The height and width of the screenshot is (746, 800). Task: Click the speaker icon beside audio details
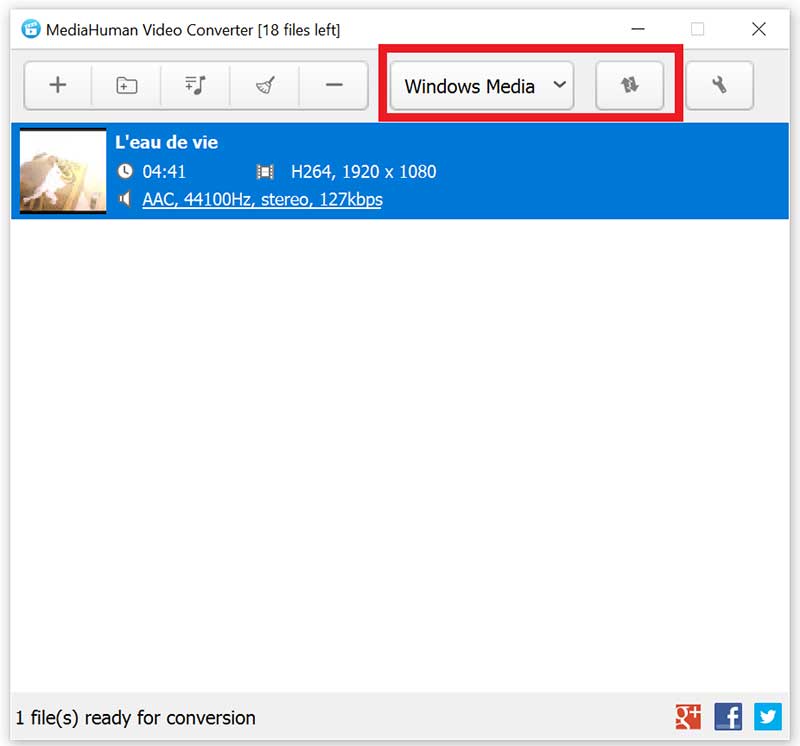(x=126, y=199)
